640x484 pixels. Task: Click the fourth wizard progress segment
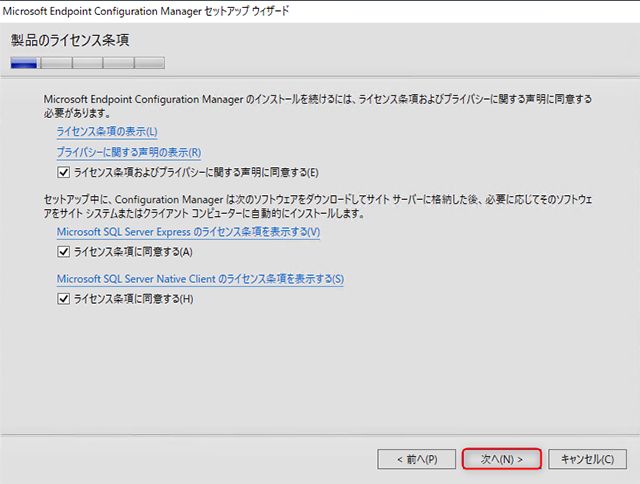click(x=118, y=63)
